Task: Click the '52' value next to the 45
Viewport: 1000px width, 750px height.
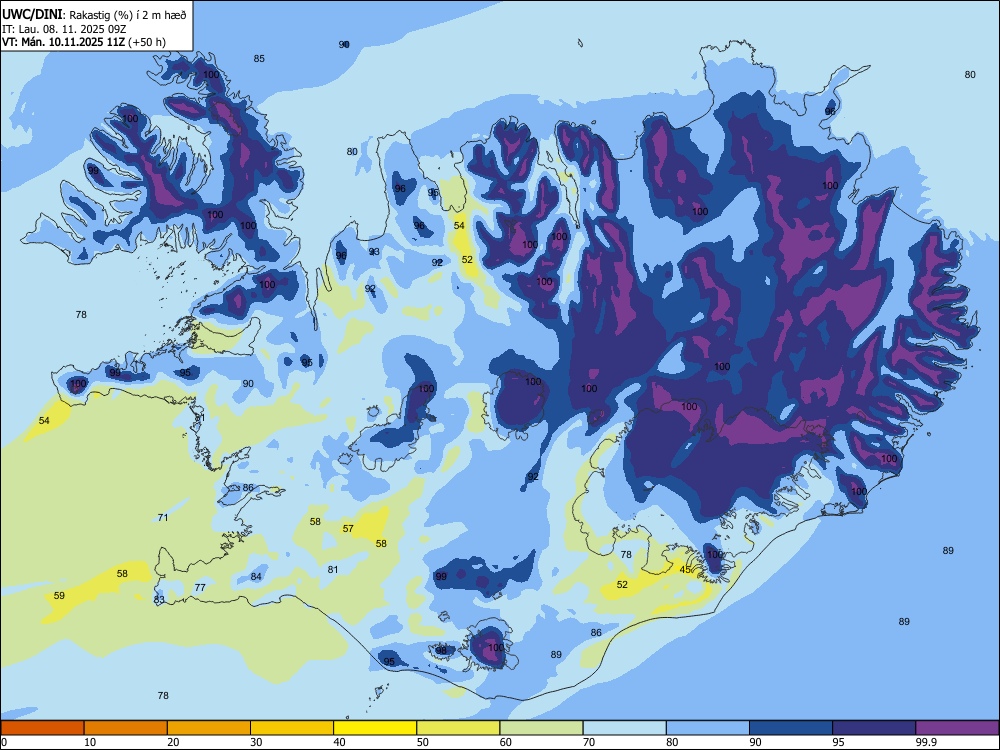Action: point(622,584)
